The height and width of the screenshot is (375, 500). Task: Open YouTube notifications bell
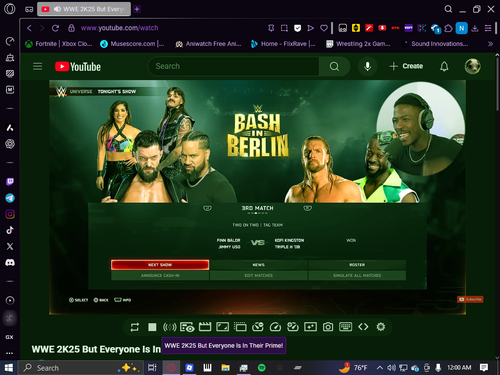[x=444, y=66]
